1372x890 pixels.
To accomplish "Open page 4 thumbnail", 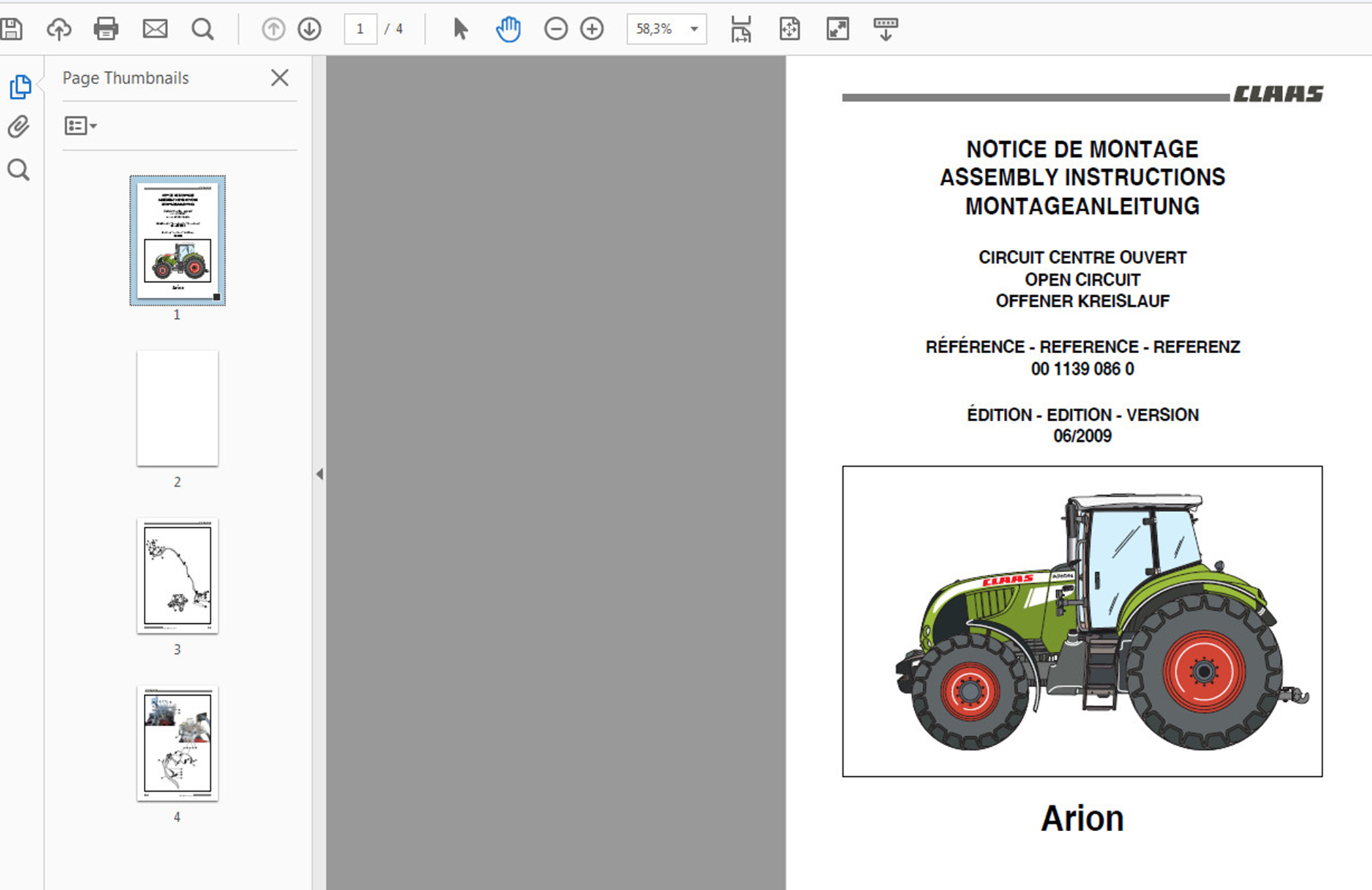I will (177, 744).
